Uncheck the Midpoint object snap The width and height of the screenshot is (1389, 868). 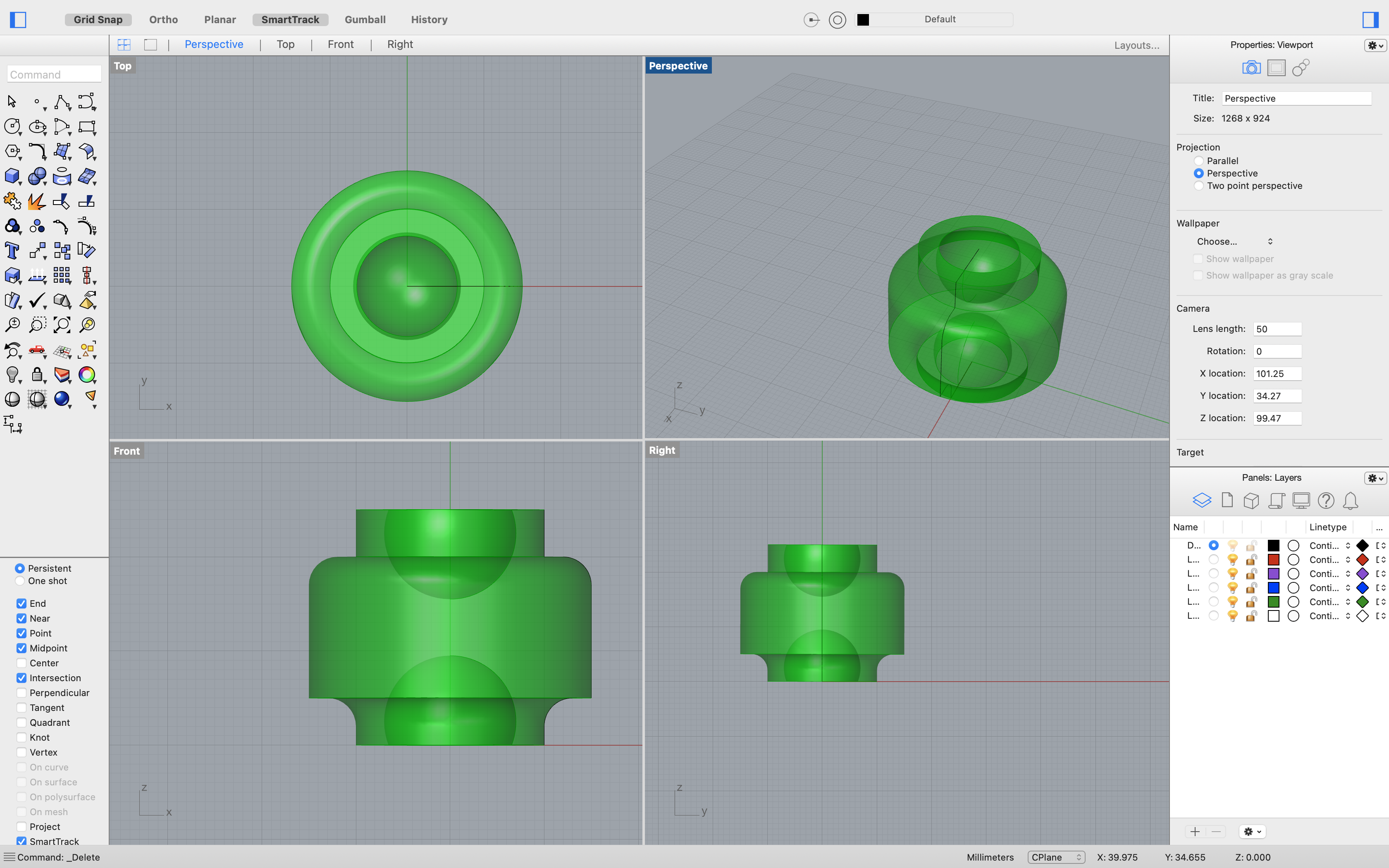(21, 648)
